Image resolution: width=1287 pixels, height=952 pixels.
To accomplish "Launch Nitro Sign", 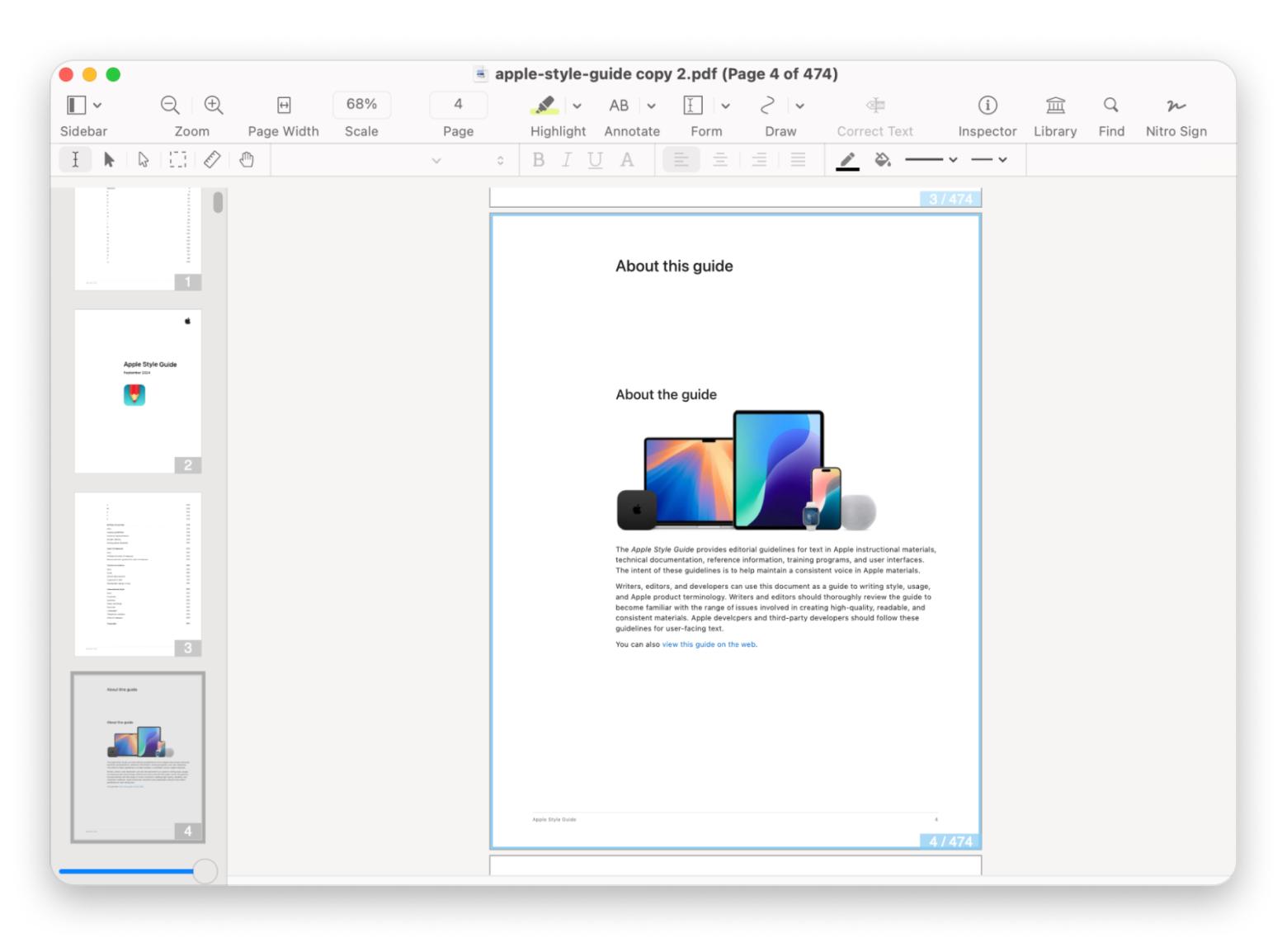I will coord(1176,105).
